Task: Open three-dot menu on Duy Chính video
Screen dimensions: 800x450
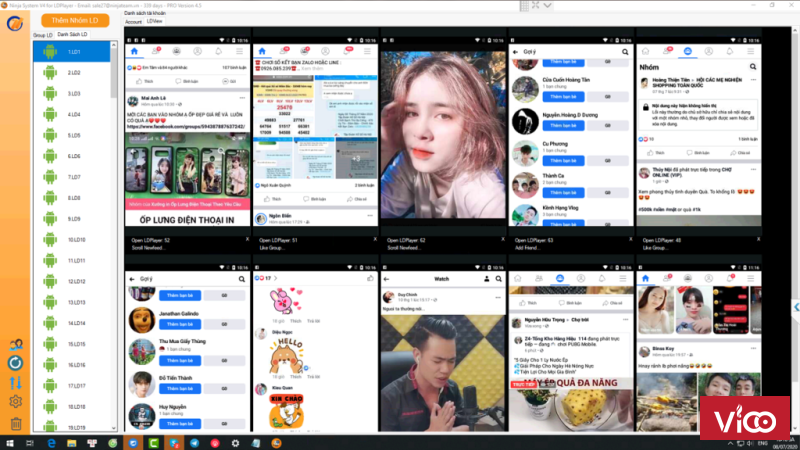Action: pyautogui.click(x=498, y=297)
